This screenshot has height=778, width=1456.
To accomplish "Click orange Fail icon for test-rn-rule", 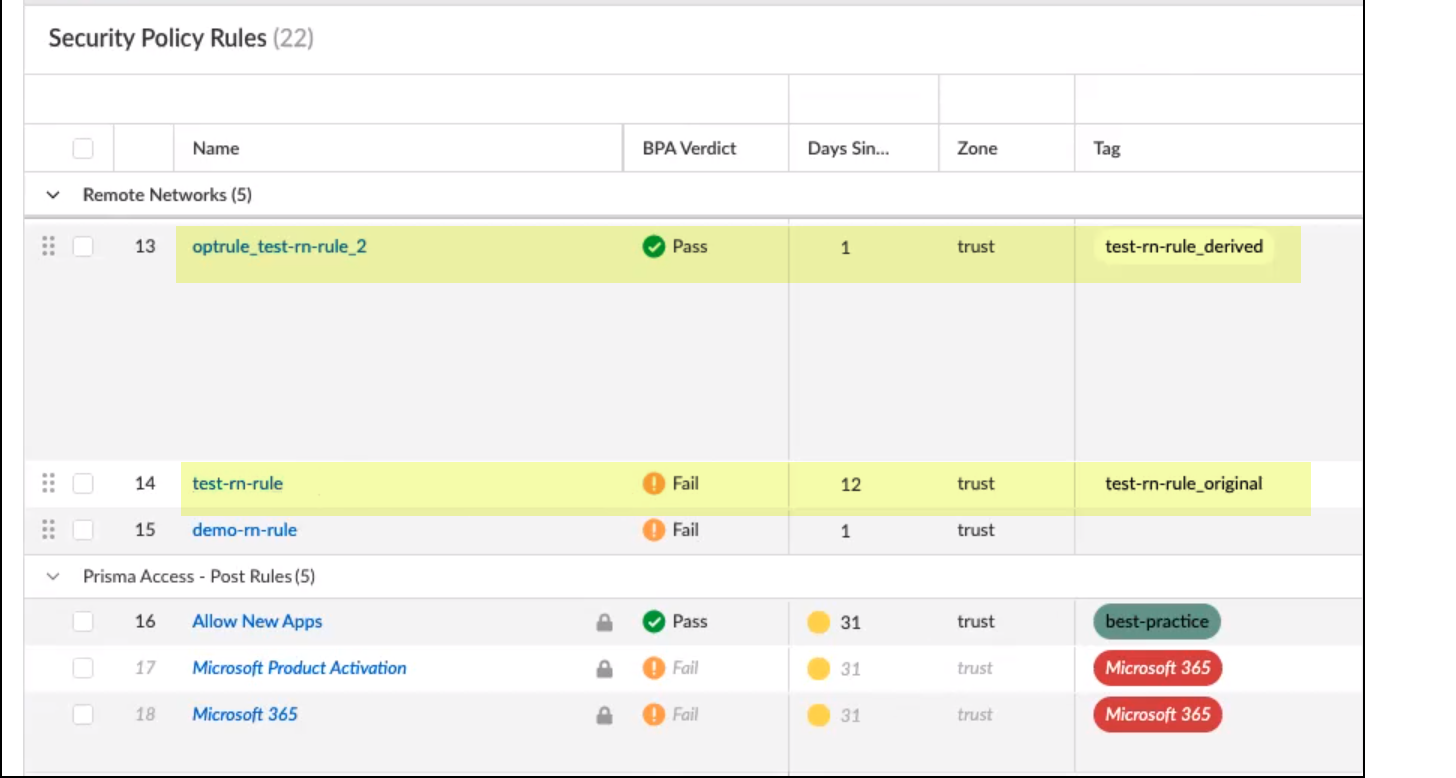I will point(654,484).
